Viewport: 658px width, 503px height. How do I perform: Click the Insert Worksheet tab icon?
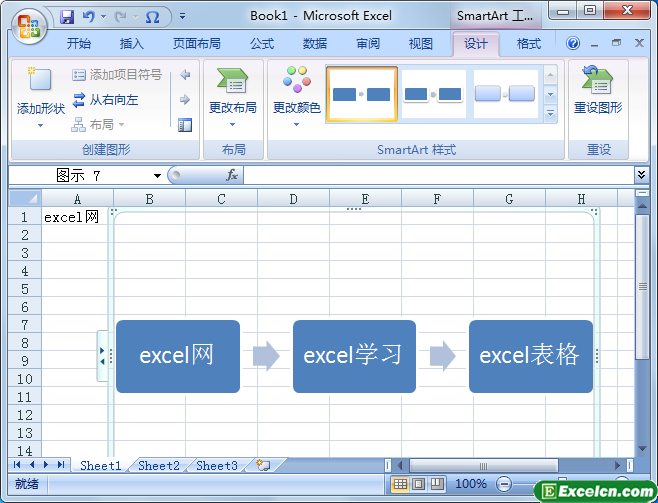(263, 465)
